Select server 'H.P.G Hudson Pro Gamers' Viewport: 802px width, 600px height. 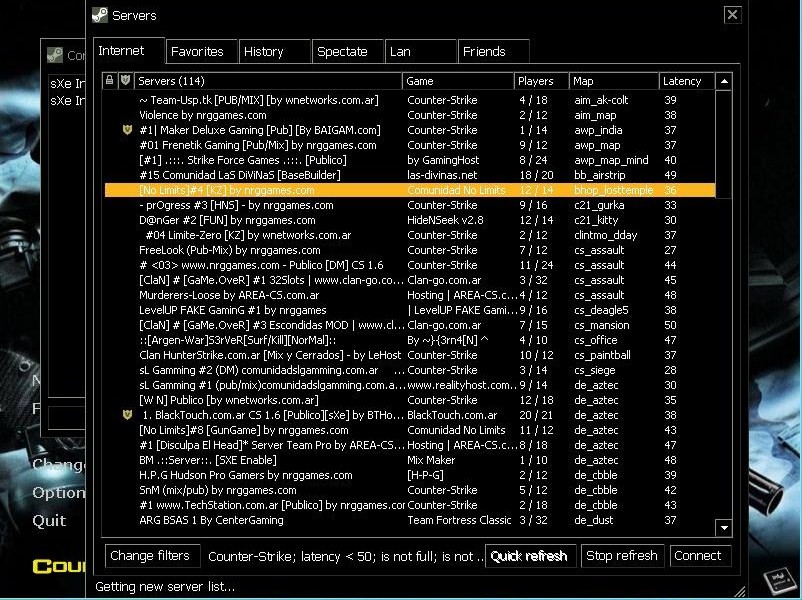(410, 475)
